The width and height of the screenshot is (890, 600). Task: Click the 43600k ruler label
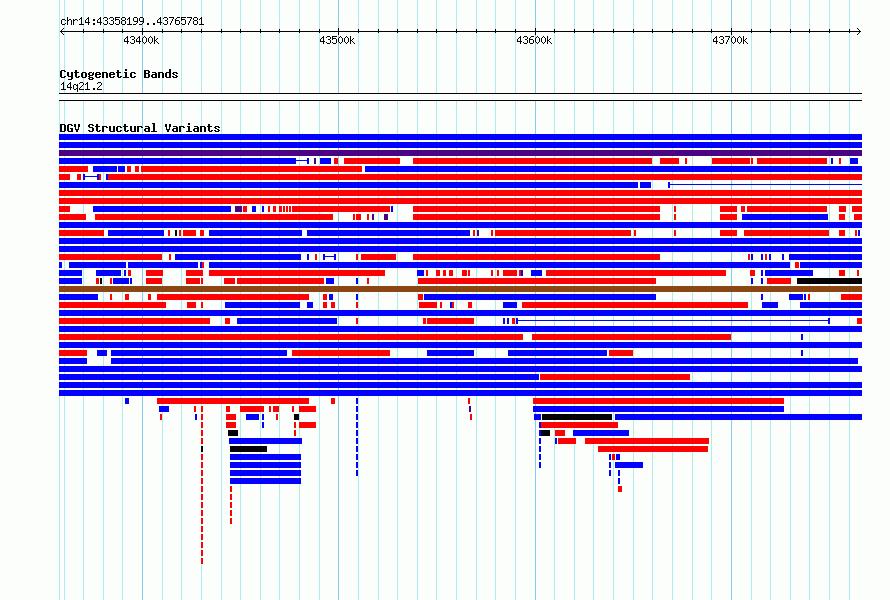(x=534, y=40)
